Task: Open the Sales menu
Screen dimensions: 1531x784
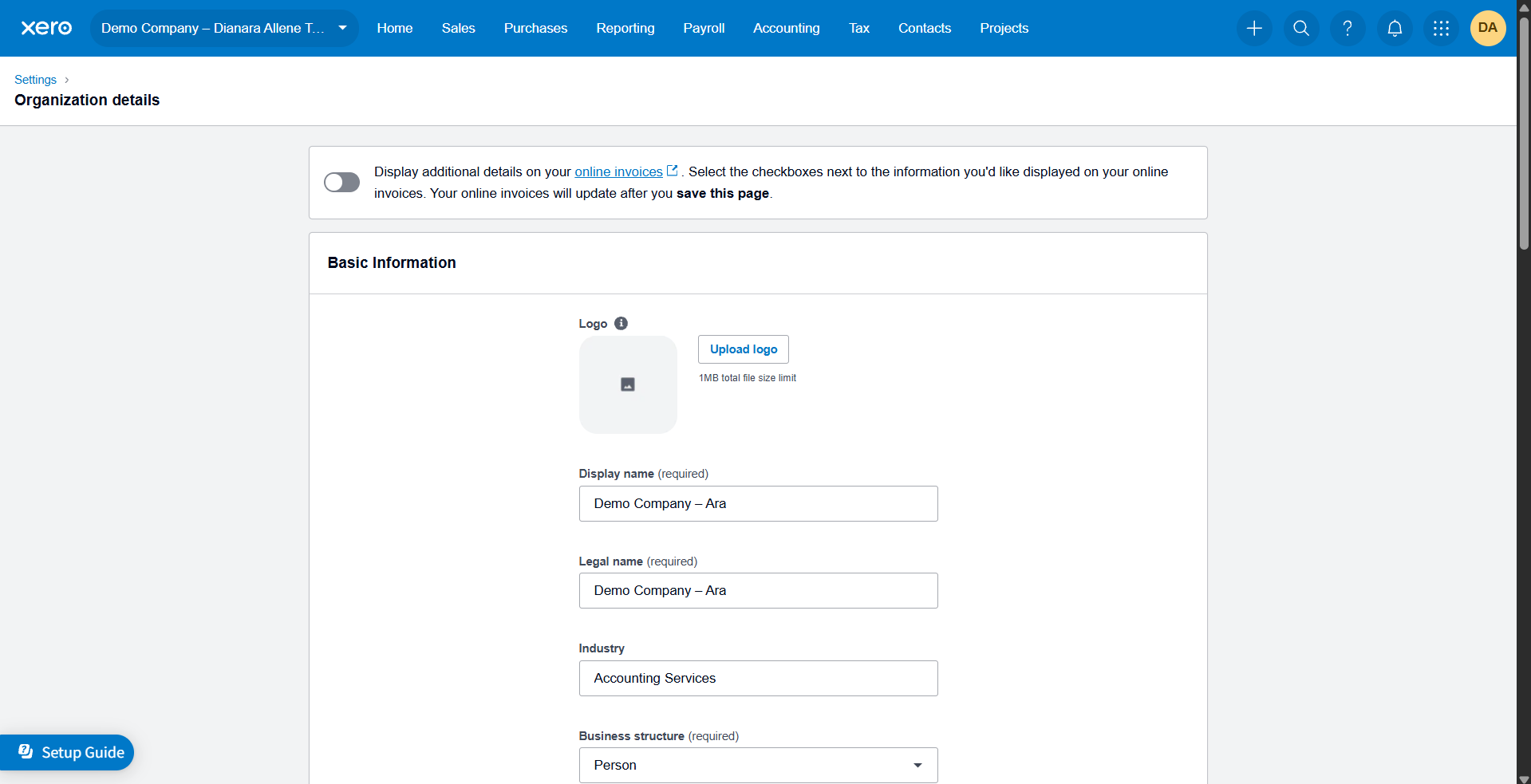Action: (459, 28)
